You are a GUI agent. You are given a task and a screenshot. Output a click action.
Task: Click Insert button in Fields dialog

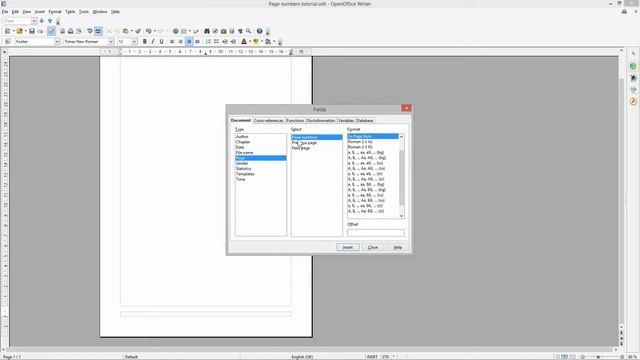tap(348, 247)
